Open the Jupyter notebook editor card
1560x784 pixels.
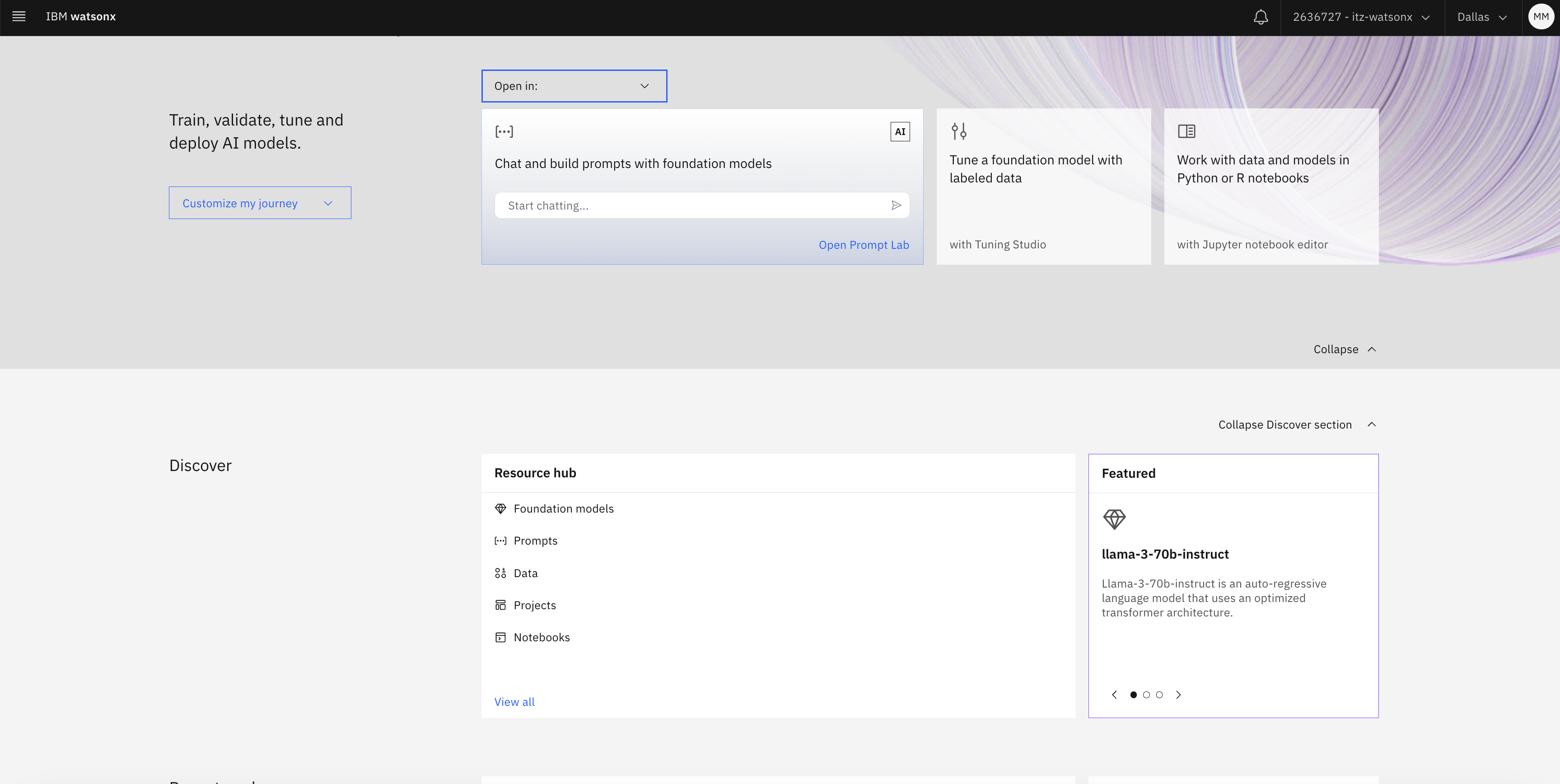click(1271, 187)
